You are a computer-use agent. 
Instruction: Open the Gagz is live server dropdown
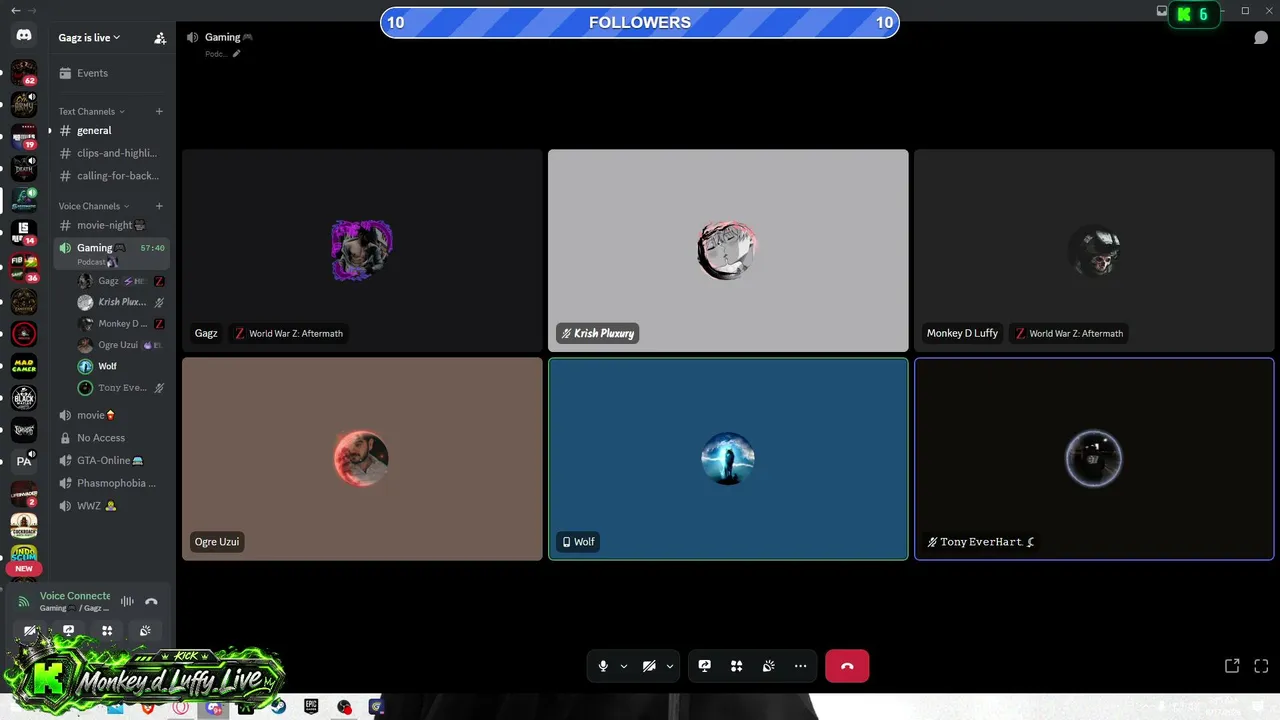click(x=90, y=38)
